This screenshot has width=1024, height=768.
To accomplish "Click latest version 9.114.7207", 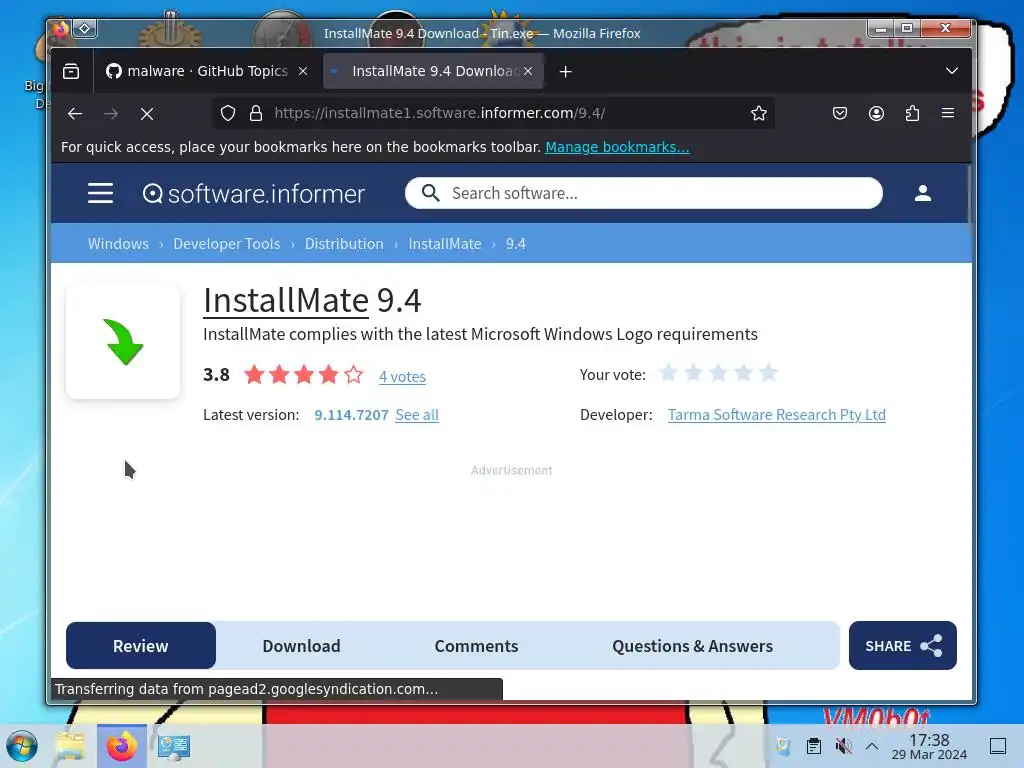I will [x=351, y=415].
